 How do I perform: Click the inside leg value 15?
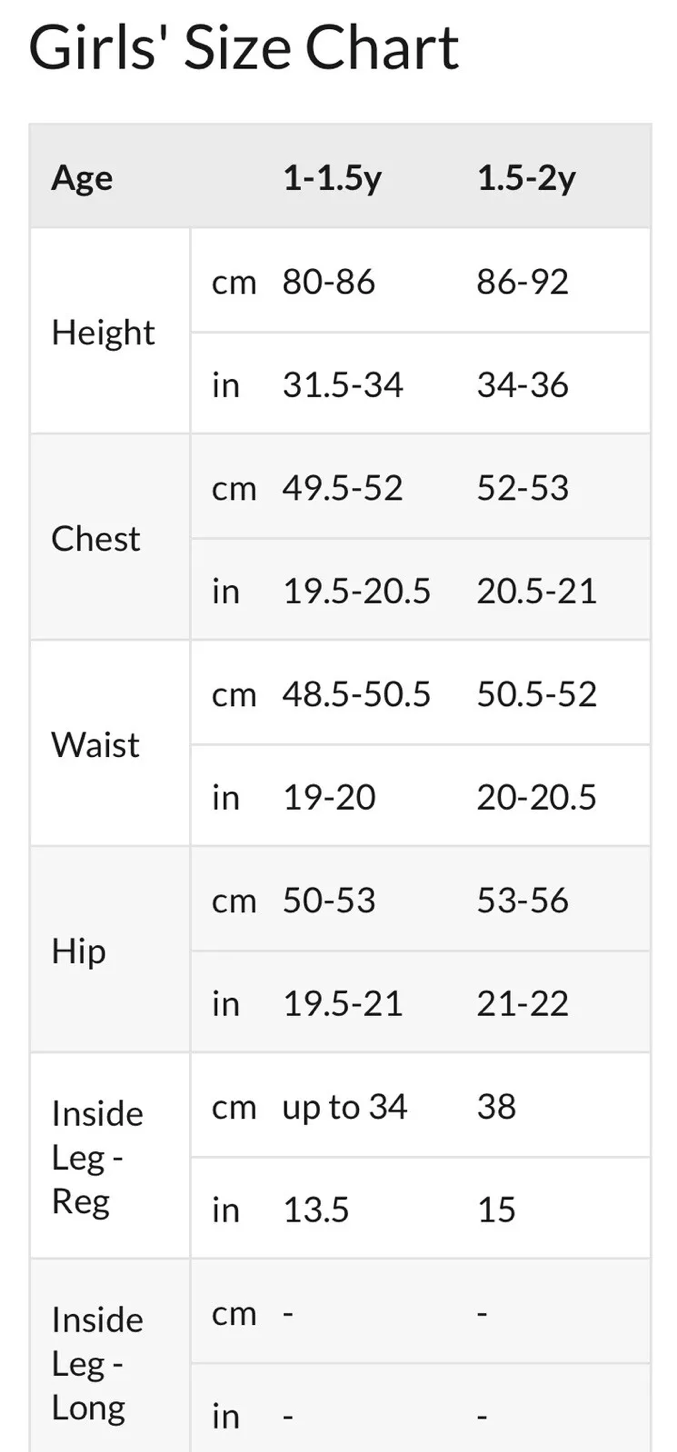496,1208
